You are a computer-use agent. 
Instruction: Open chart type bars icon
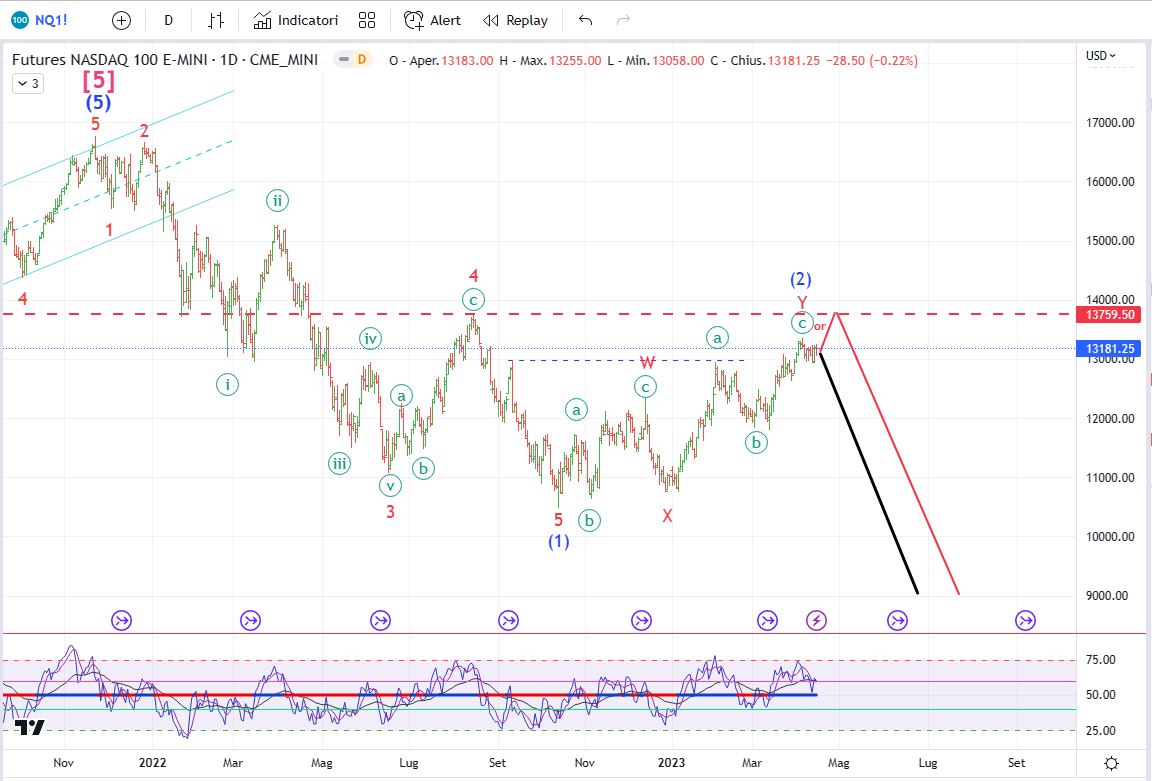[x=215, y=21]
